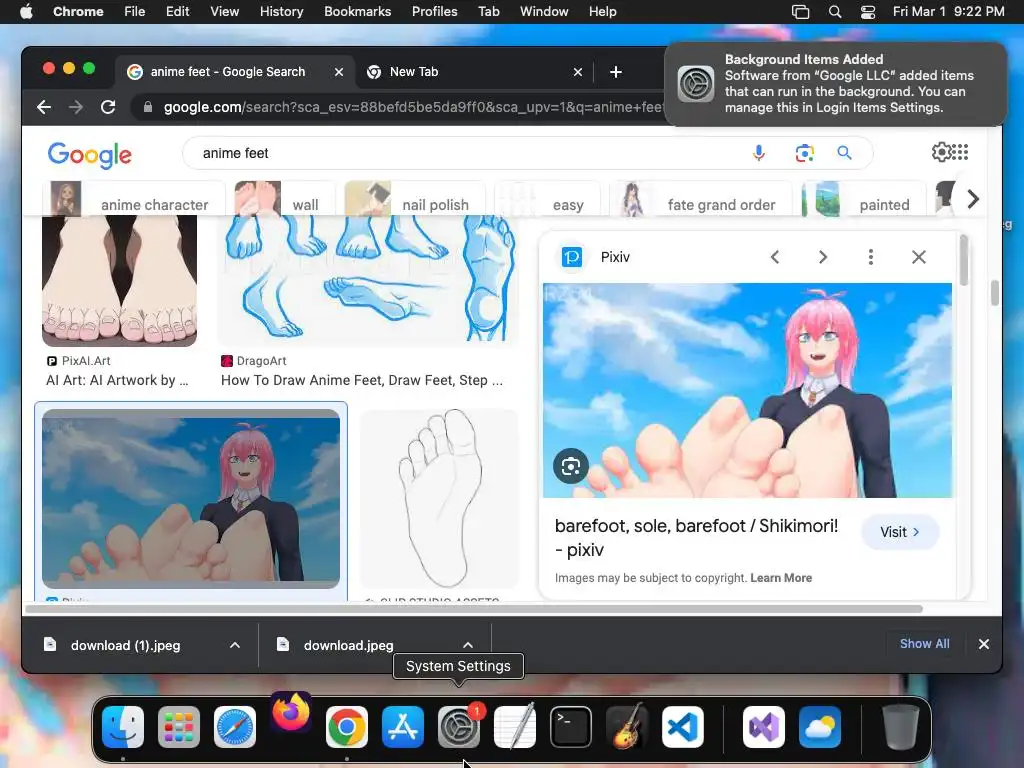This screenshot has height=768, width=1024.
Task: Show All downloads
Action: pos(924,644)
